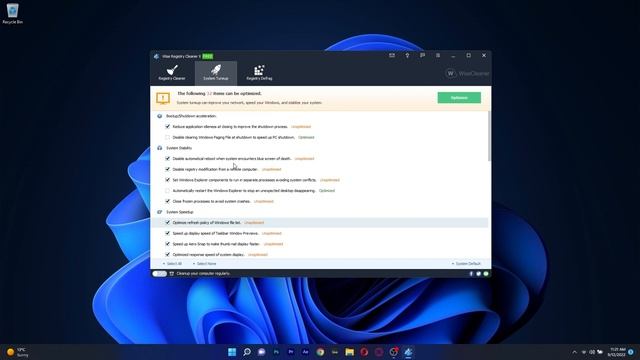Screen dimensions: 640x360
Task: Click the vertical scrollbar of the tuneup list
Action: [x=489, y=136]
